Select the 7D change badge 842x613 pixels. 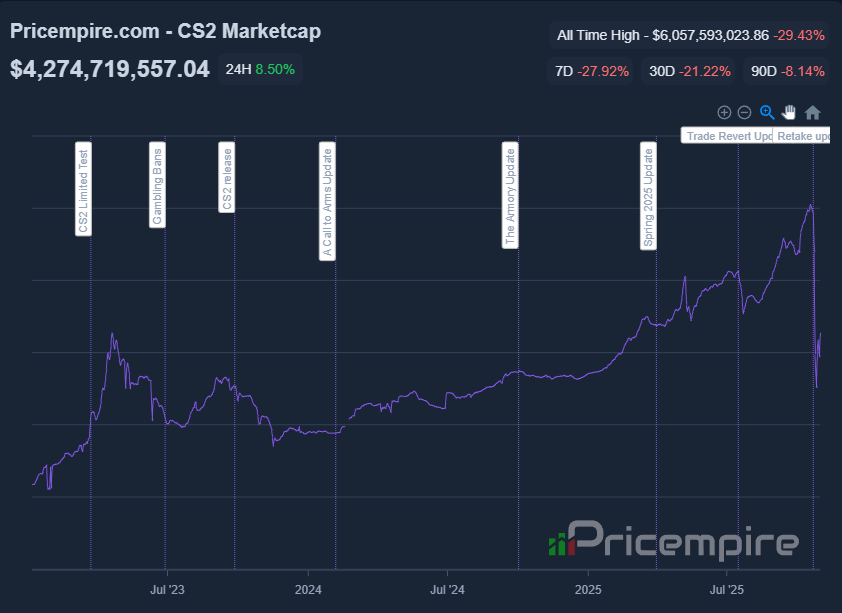[x=592, y=71]
